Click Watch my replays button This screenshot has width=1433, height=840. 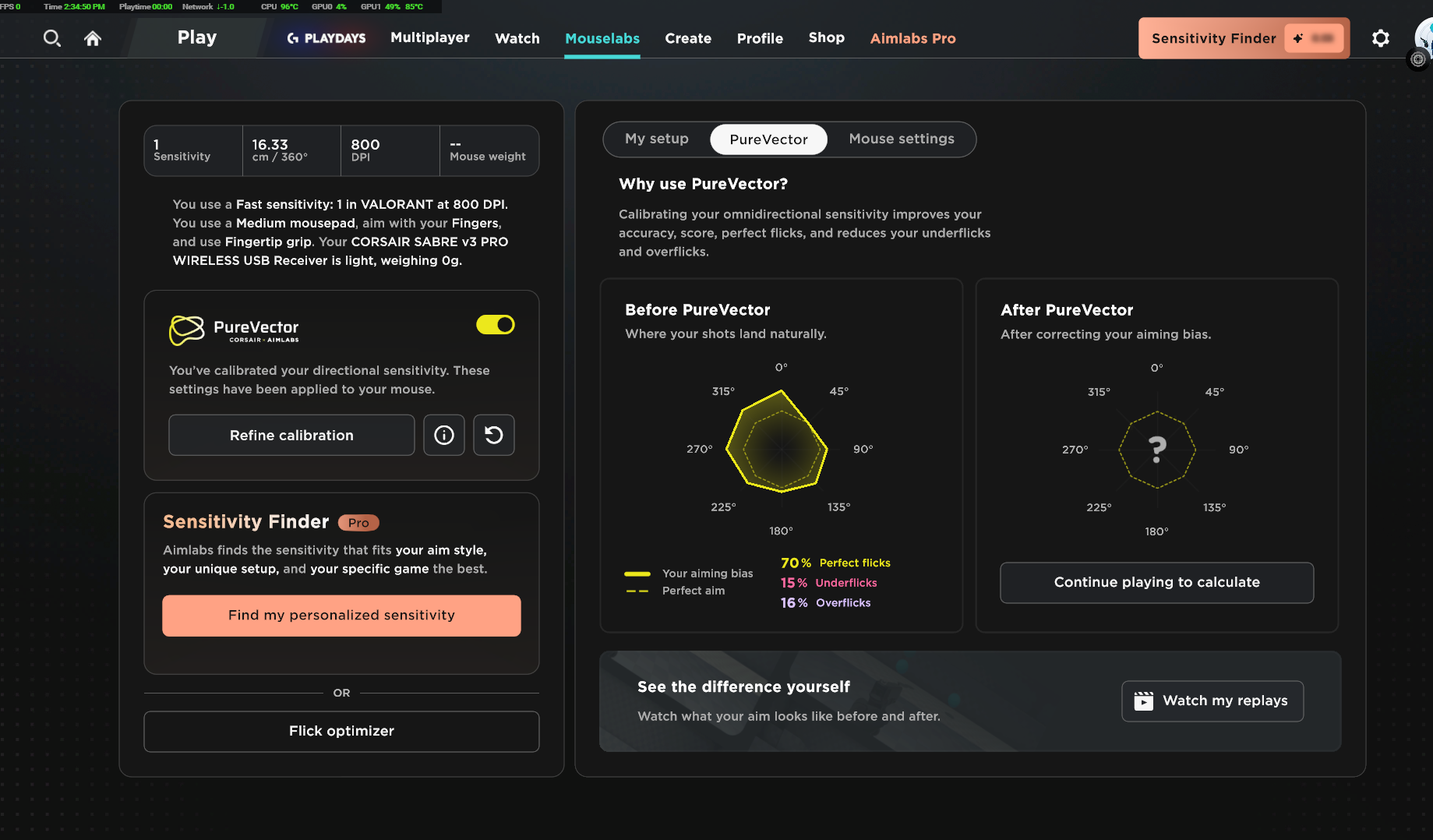click(1212, 701)
